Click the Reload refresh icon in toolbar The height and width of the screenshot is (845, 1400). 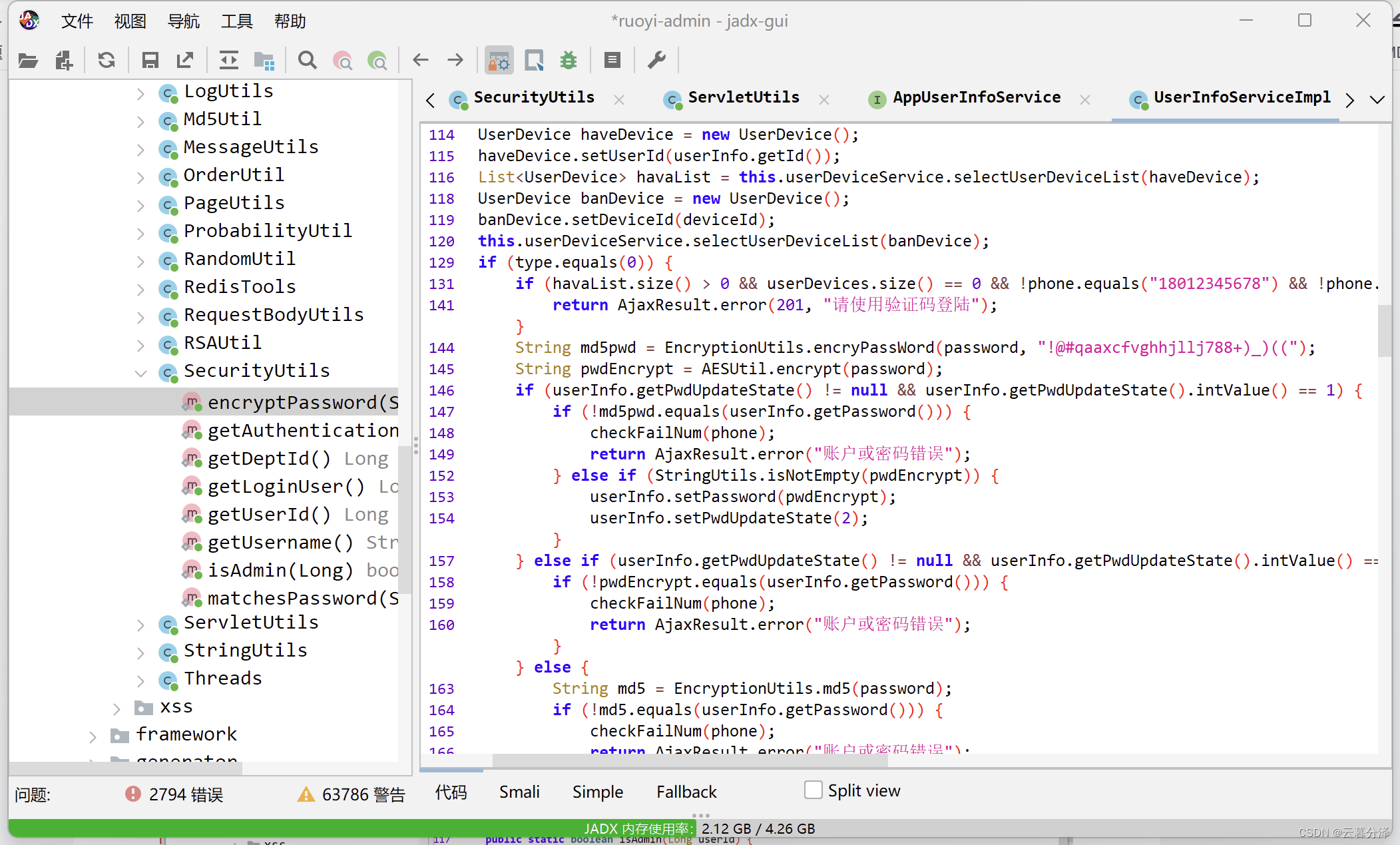pos(107,61)
